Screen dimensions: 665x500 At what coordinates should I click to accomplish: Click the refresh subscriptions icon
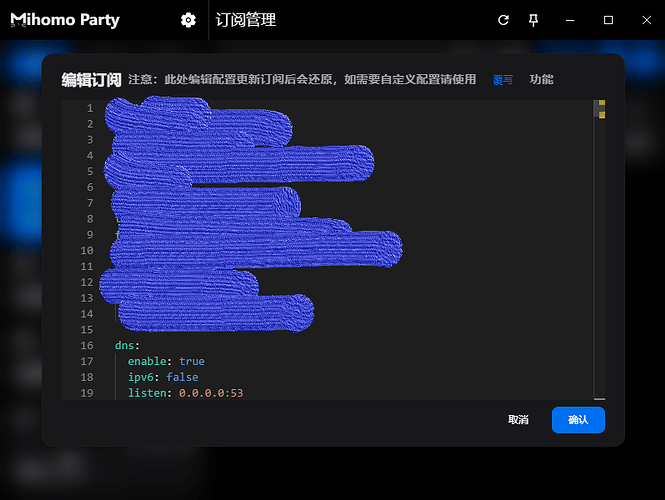[x=503, y=20]
